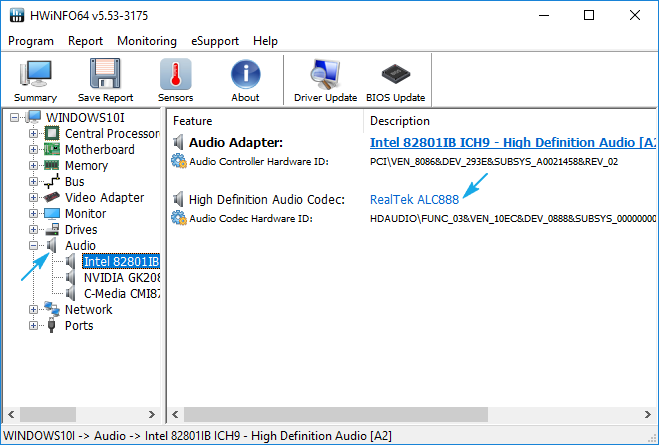Open the Monitoring menu

pos(146,41)
